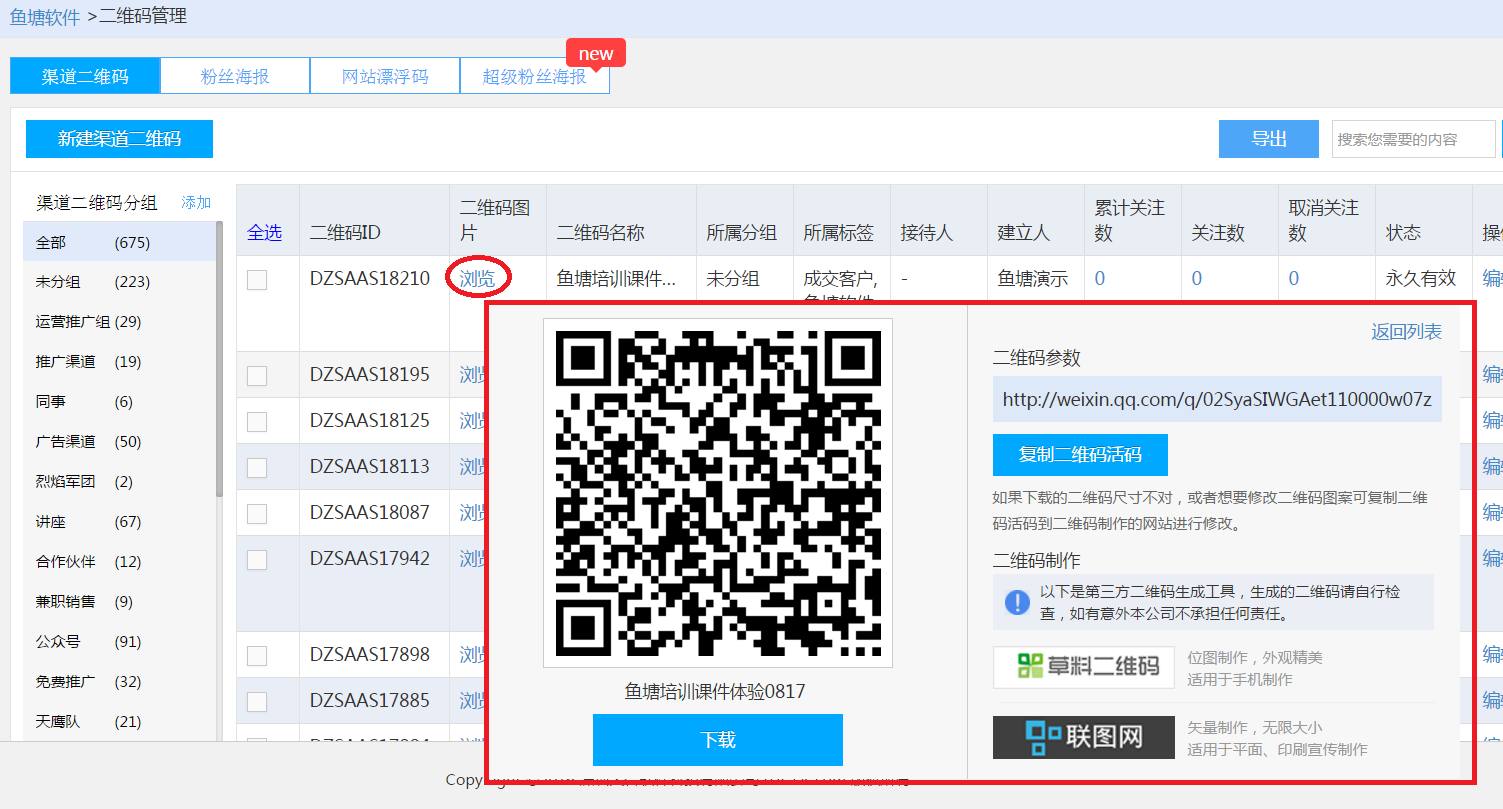Select the 公众号 (91) group

(x=119, y=642)
